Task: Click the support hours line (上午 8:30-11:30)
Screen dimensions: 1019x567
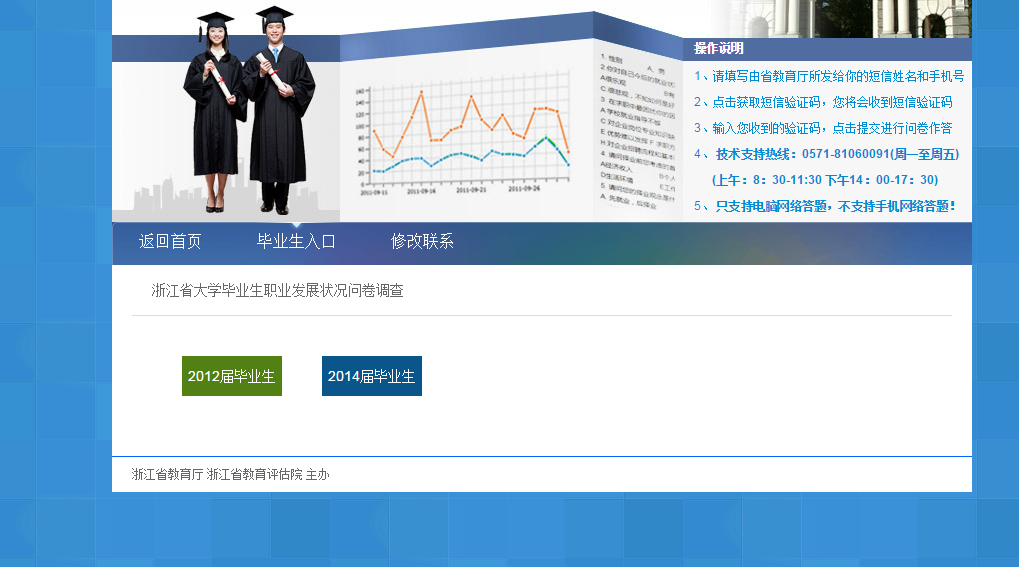Action: click(x=824, y=180)
